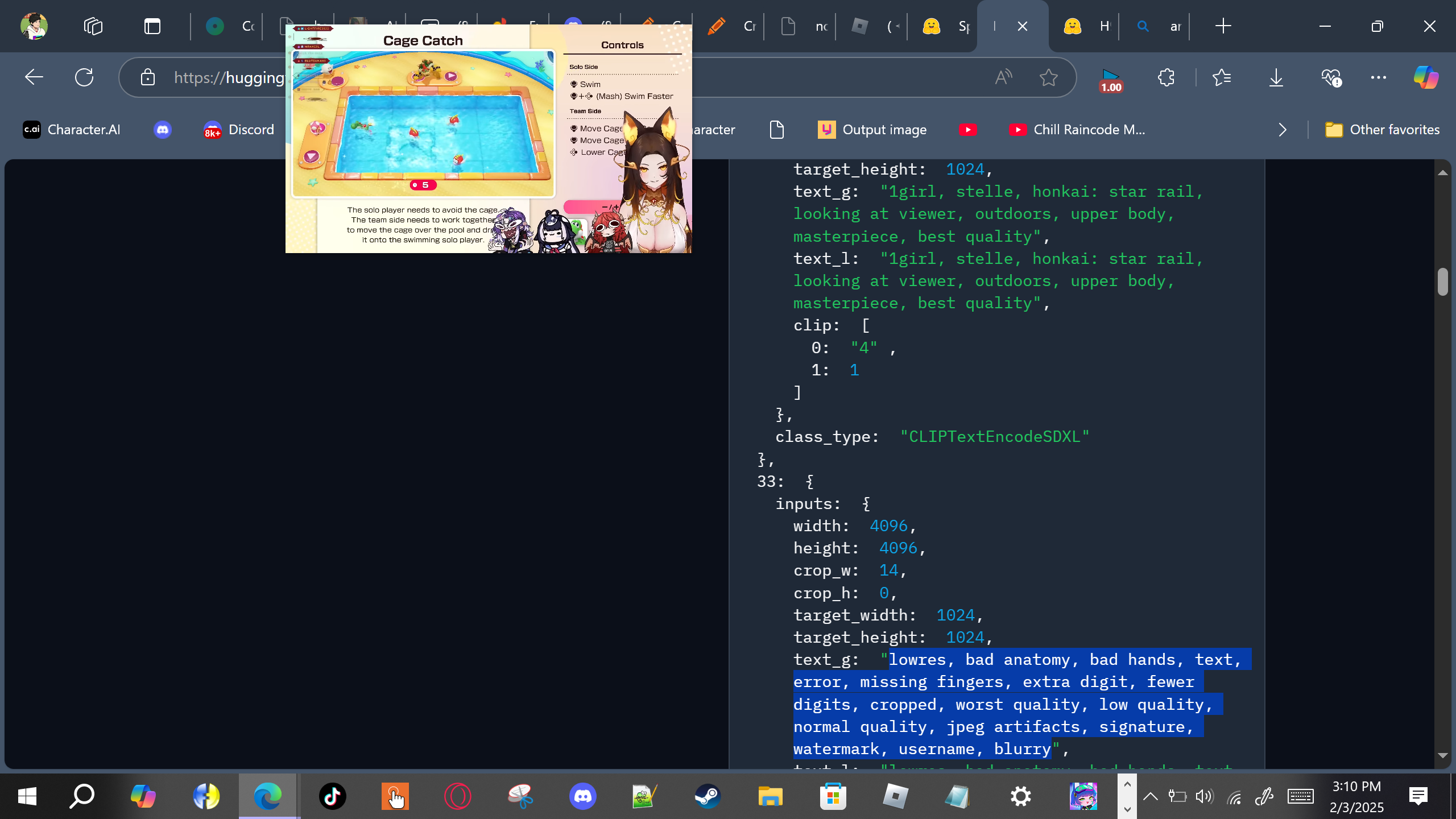
Task: Open the Character.AI bookmark
Action: point(72,130)
